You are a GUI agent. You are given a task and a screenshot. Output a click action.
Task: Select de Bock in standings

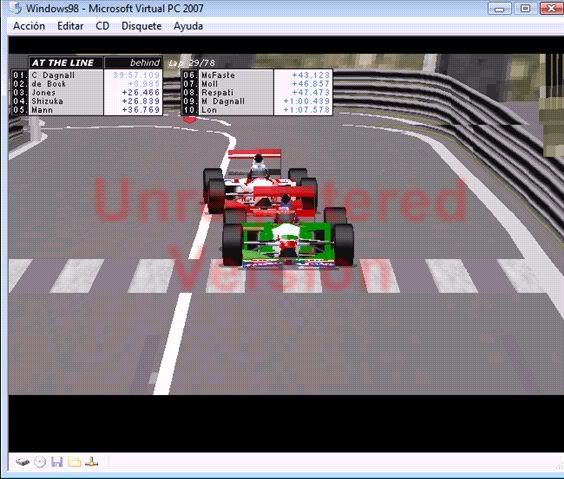pos(49,84)
